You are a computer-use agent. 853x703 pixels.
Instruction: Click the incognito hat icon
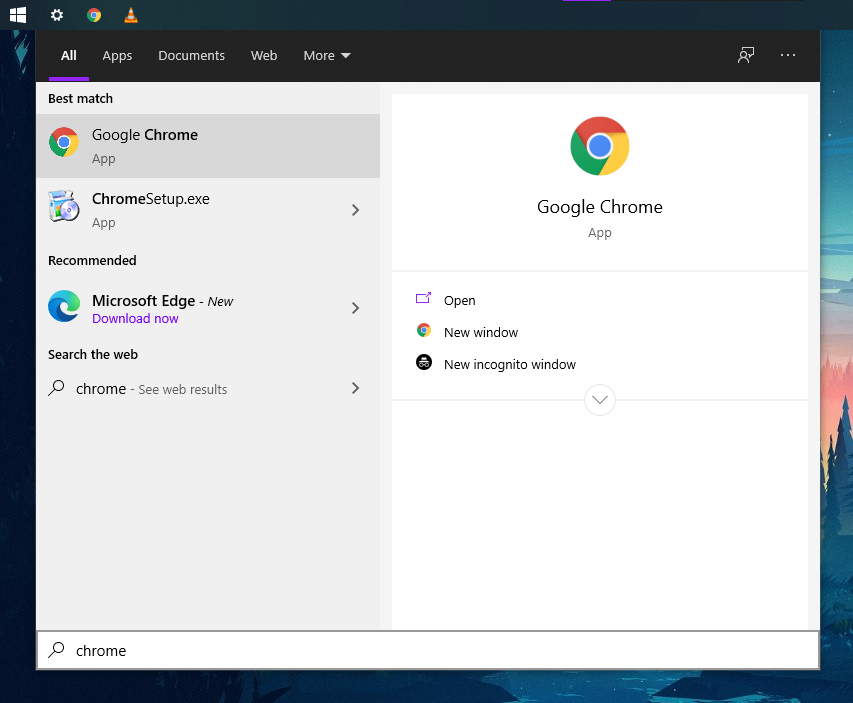pos(424,362)
